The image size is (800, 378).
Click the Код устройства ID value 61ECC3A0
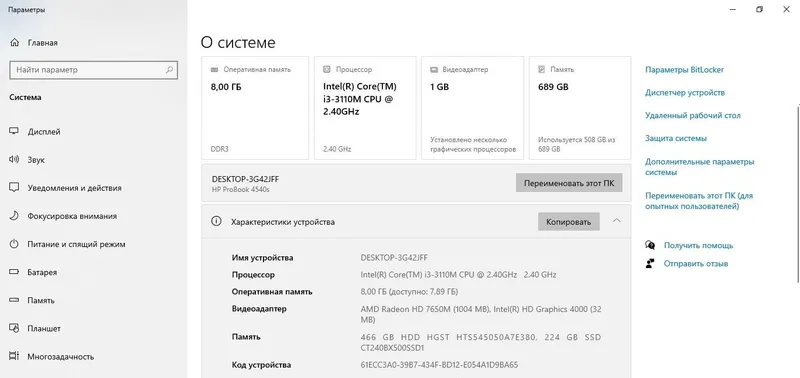click(x=439, y=365)
